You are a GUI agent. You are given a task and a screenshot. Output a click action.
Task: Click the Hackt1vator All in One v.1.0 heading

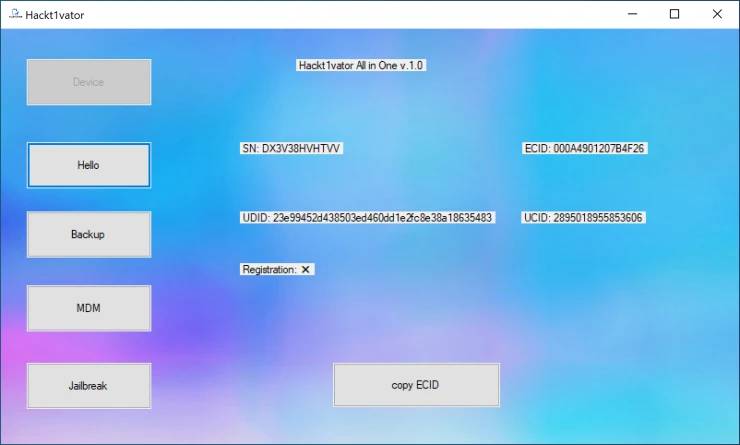click(361, 65)
